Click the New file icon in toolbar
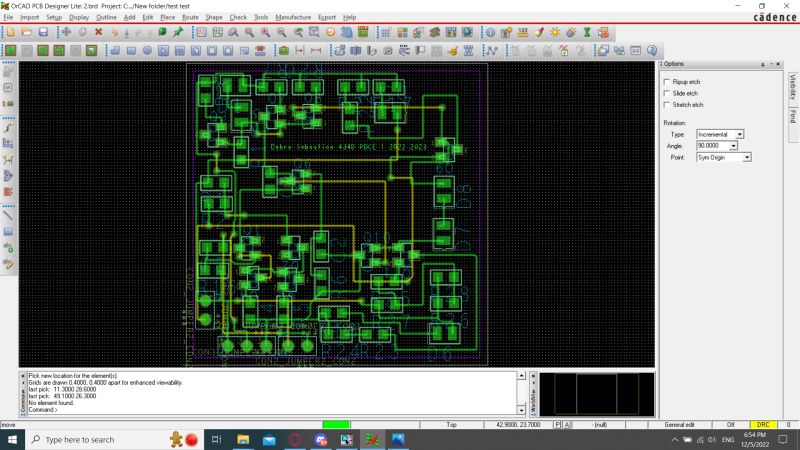Viewport: 800px width, 450px height. click(x=10, y=33)
